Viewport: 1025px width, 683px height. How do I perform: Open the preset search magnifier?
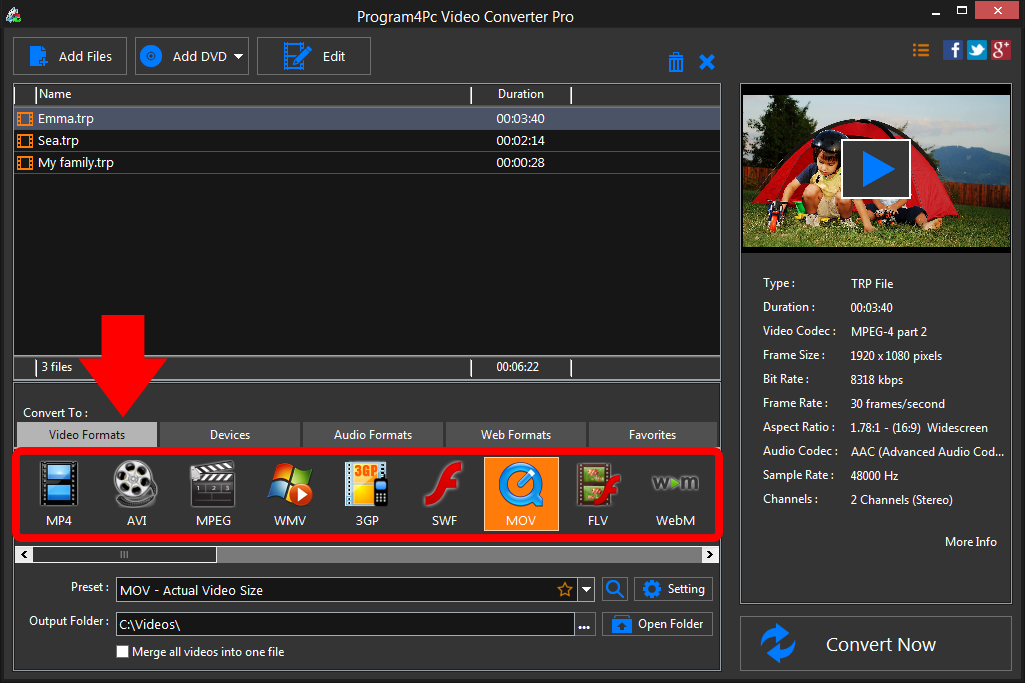pyautogui.click(x=614, y=589)
